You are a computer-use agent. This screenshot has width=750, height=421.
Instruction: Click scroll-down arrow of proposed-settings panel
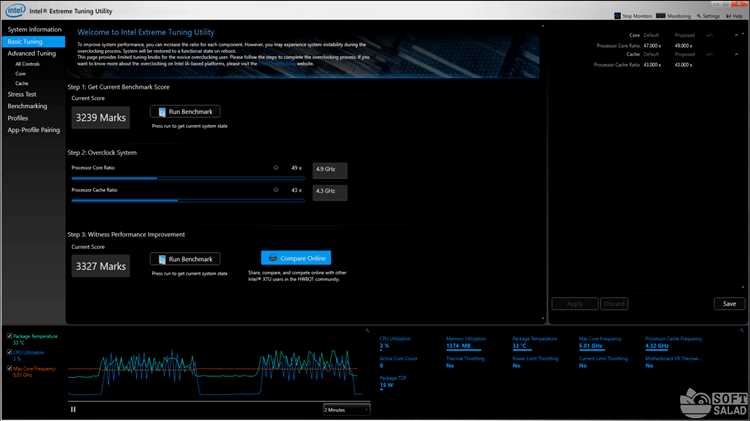[743, 287]
